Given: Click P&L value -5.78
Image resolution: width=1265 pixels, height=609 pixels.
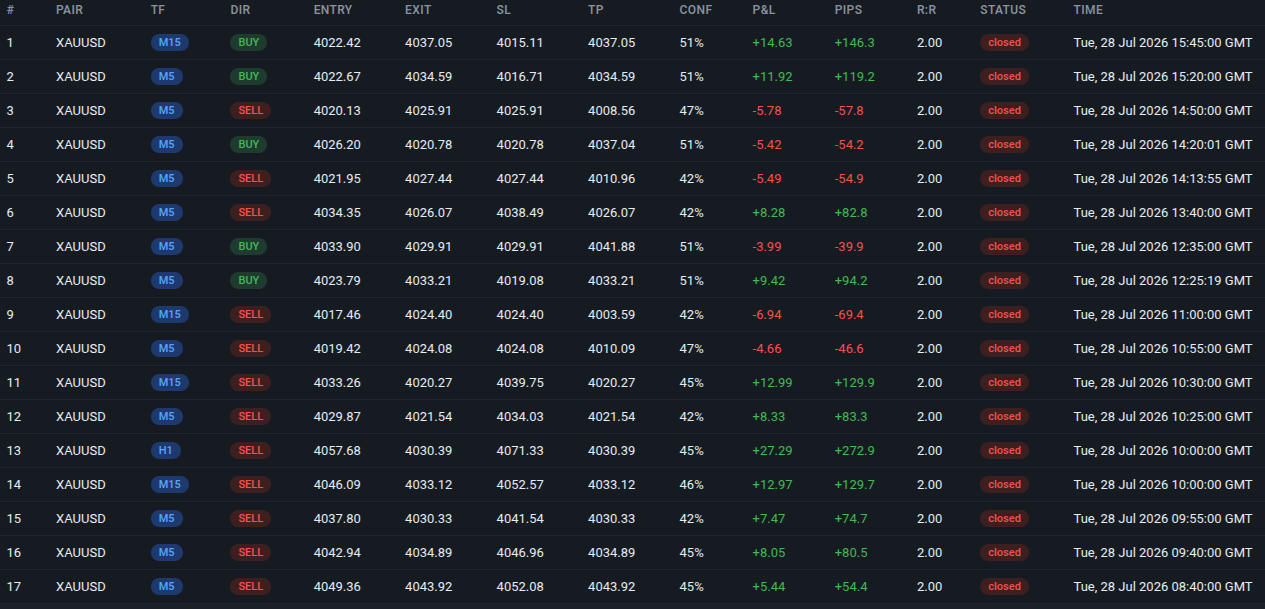Looking at the screenshot, I should coord(768,111).
